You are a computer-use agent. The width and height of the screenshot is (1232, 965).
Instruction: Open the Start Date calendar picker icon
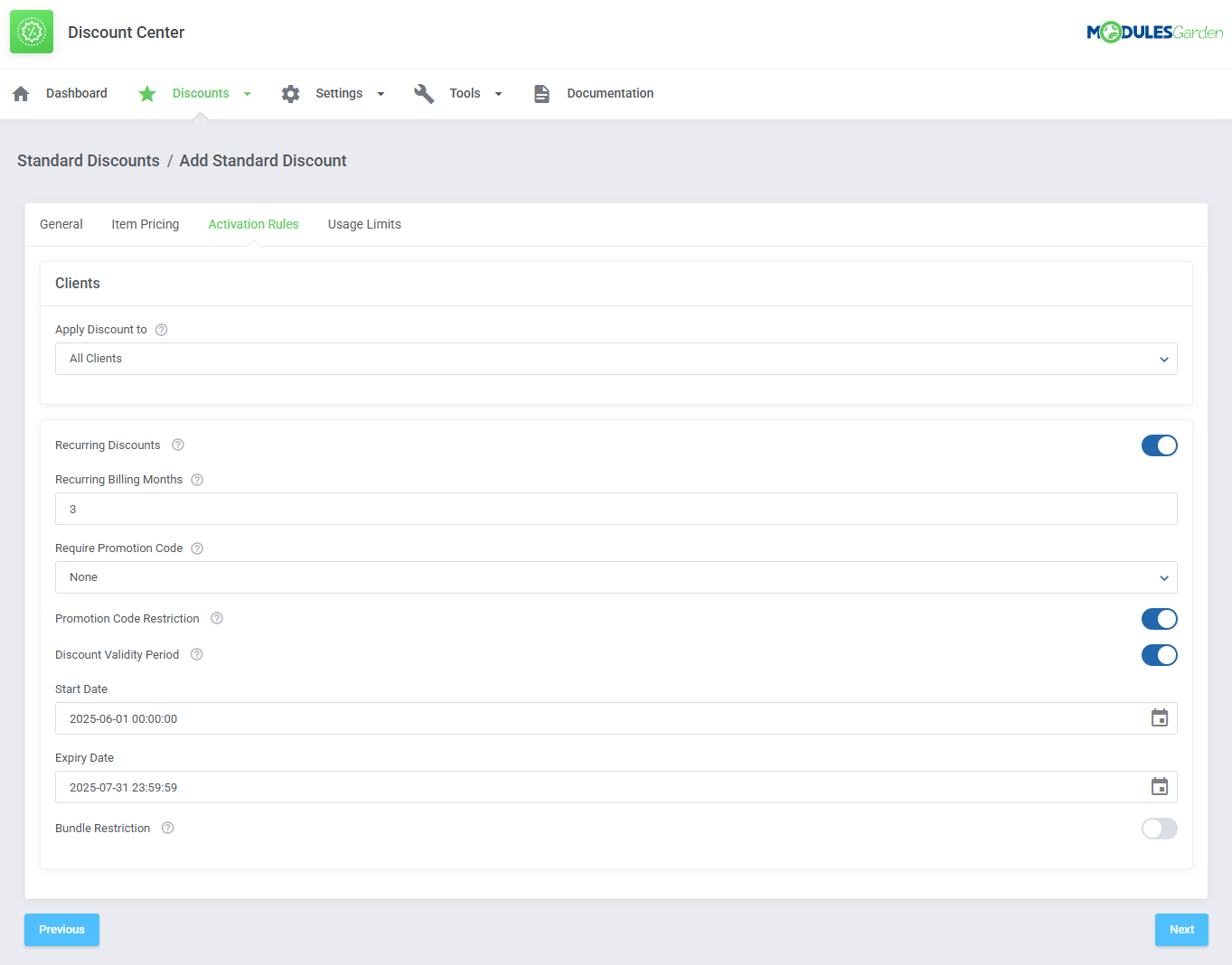click(1160, 717)
